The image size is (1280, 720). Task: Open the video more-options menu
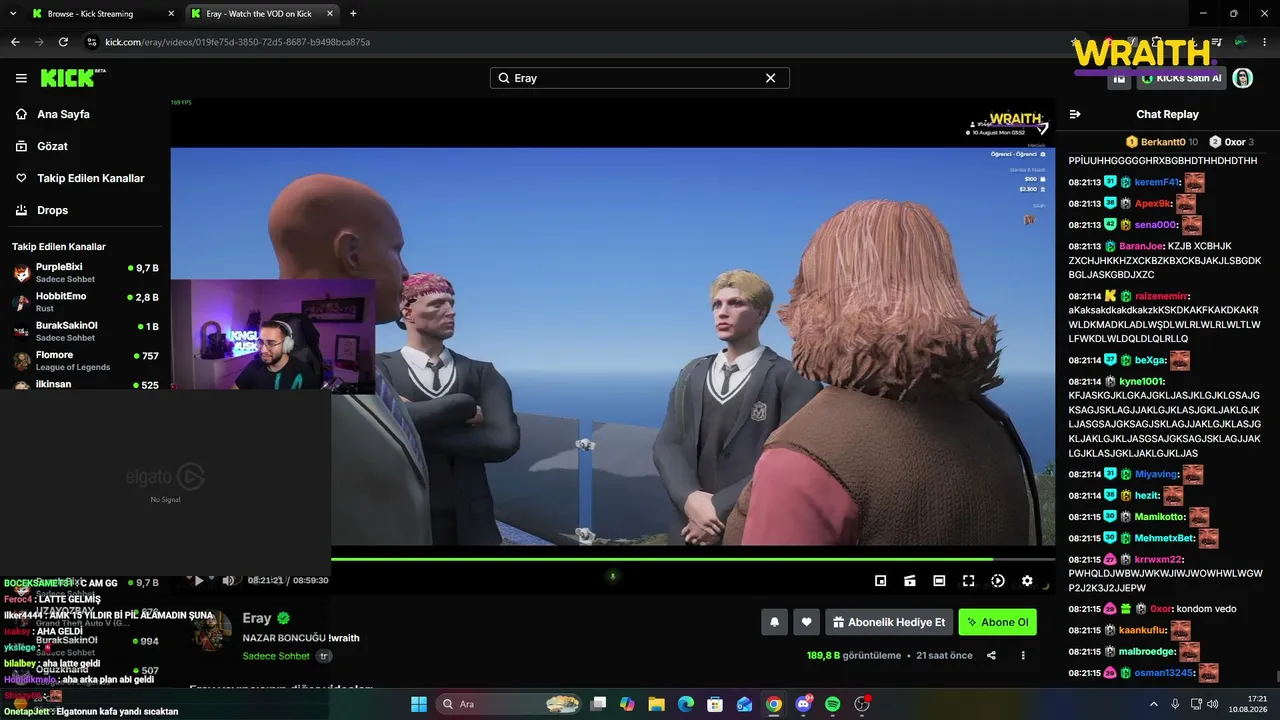point(1023,656)
